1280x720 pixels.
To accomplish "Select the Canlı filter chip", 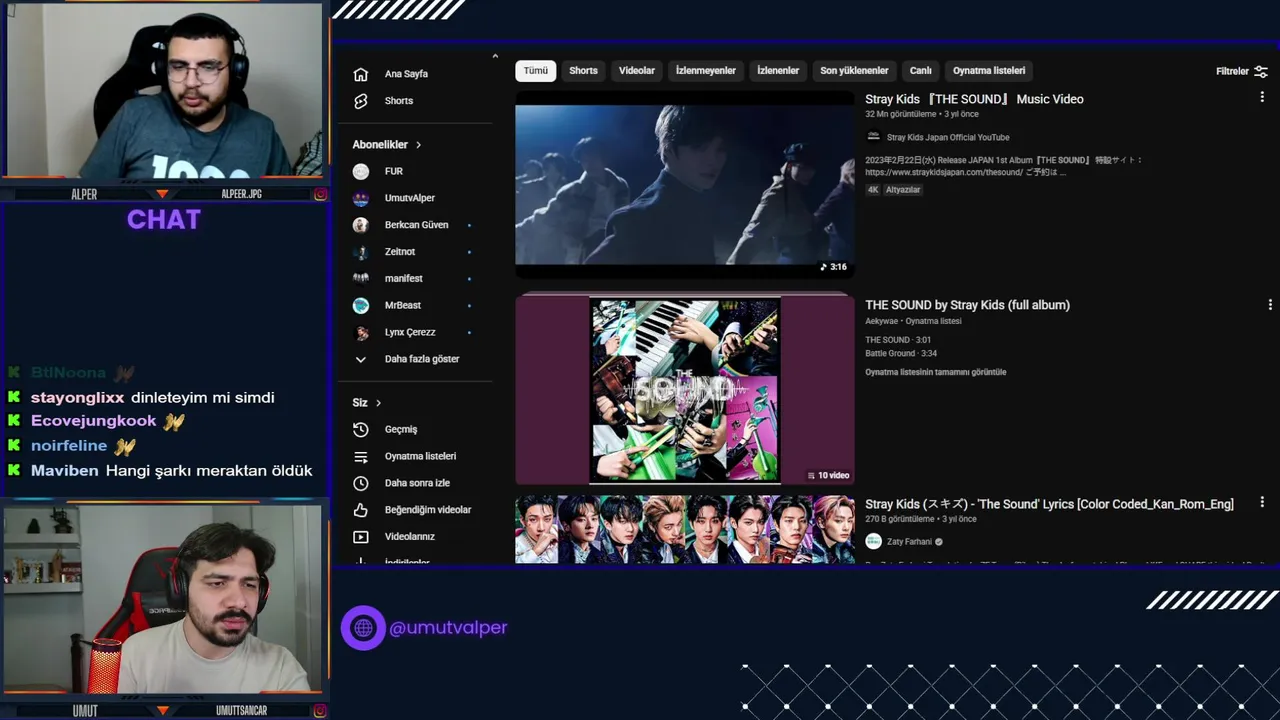I will pyautogui.click(x=921, y=71).
